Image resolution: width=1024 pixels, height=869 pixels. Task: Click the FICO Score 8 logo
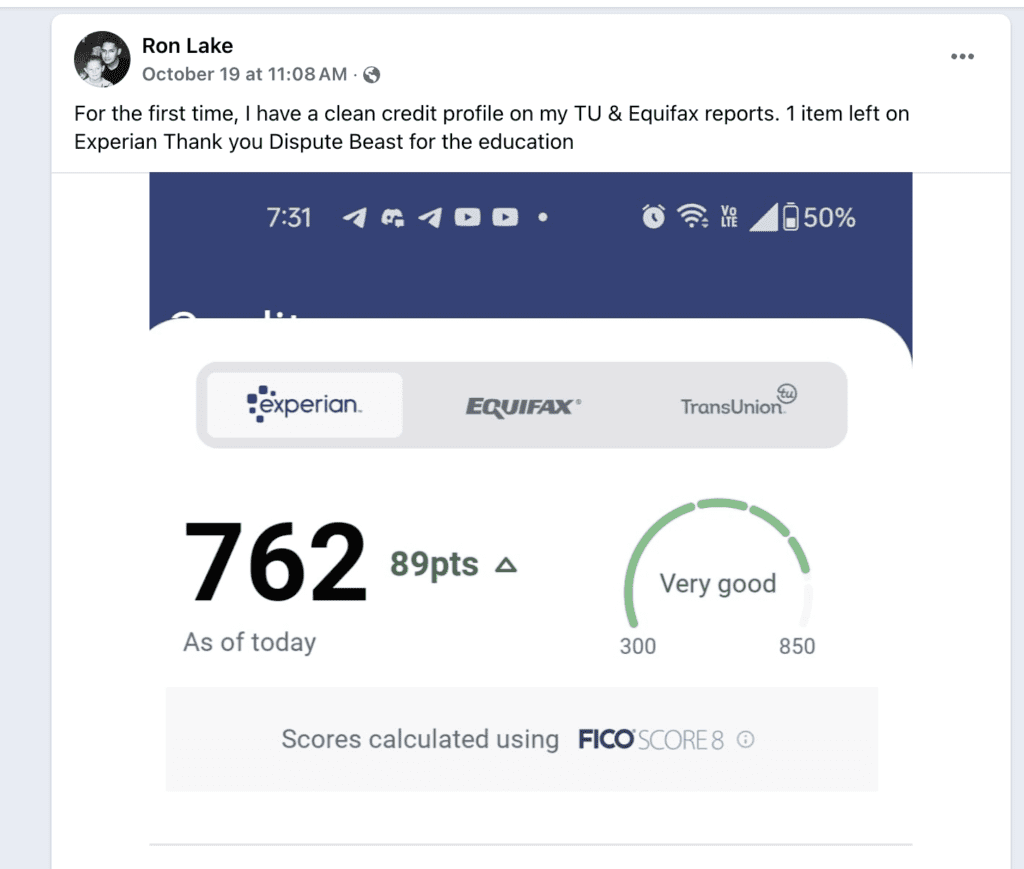pyautogui.click(x=651, y=740)
